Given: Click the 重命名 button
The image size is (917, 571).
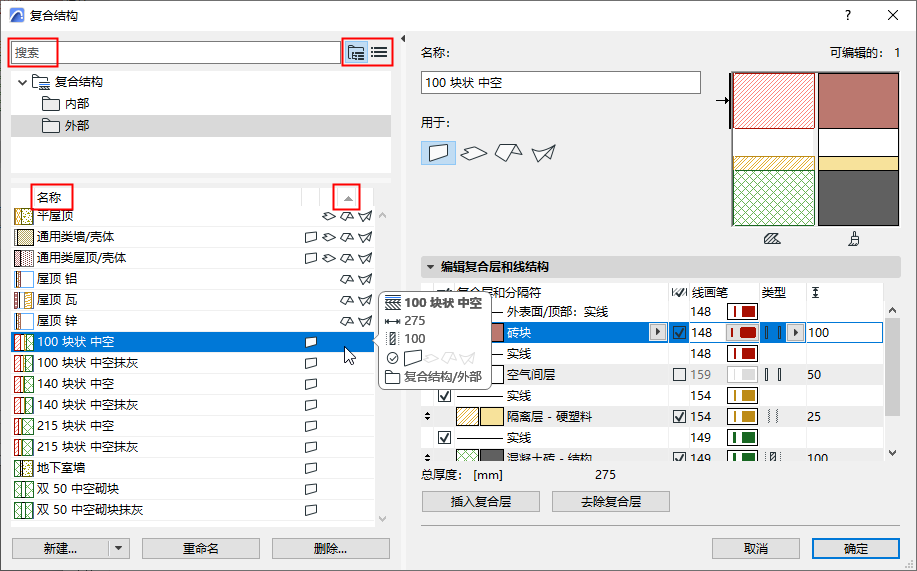Looking at the screenshot, I should [x=201, y=548].
